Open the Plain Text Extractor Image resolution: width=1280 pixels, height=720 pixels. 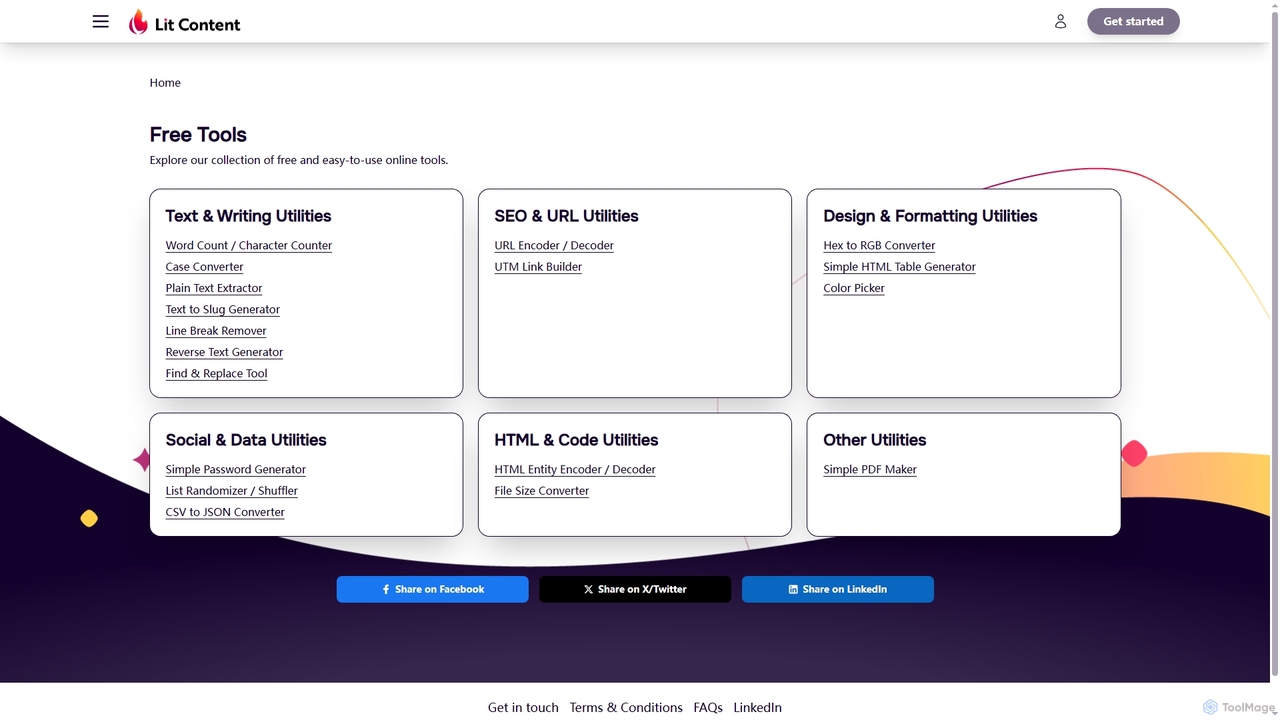pos(214,288)
